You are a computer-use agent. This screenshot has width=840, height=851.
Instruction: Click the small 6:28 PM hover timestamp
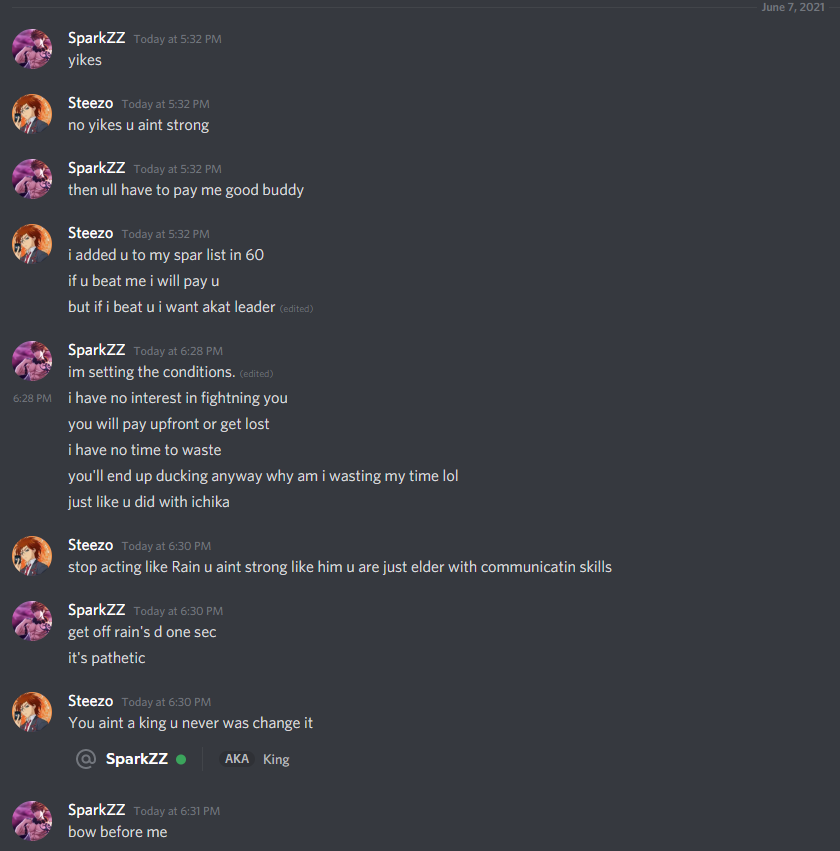click(x=32, y=398)
